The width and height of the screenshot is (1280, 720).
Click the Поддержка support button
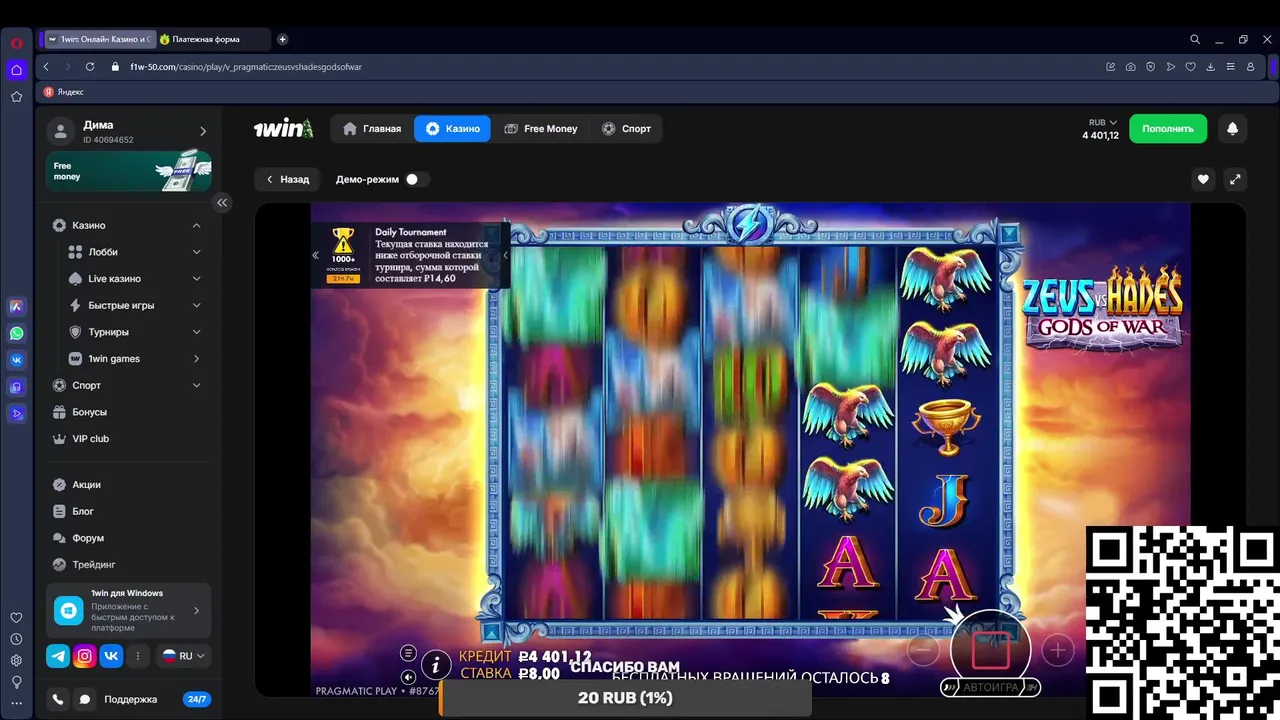131,699
